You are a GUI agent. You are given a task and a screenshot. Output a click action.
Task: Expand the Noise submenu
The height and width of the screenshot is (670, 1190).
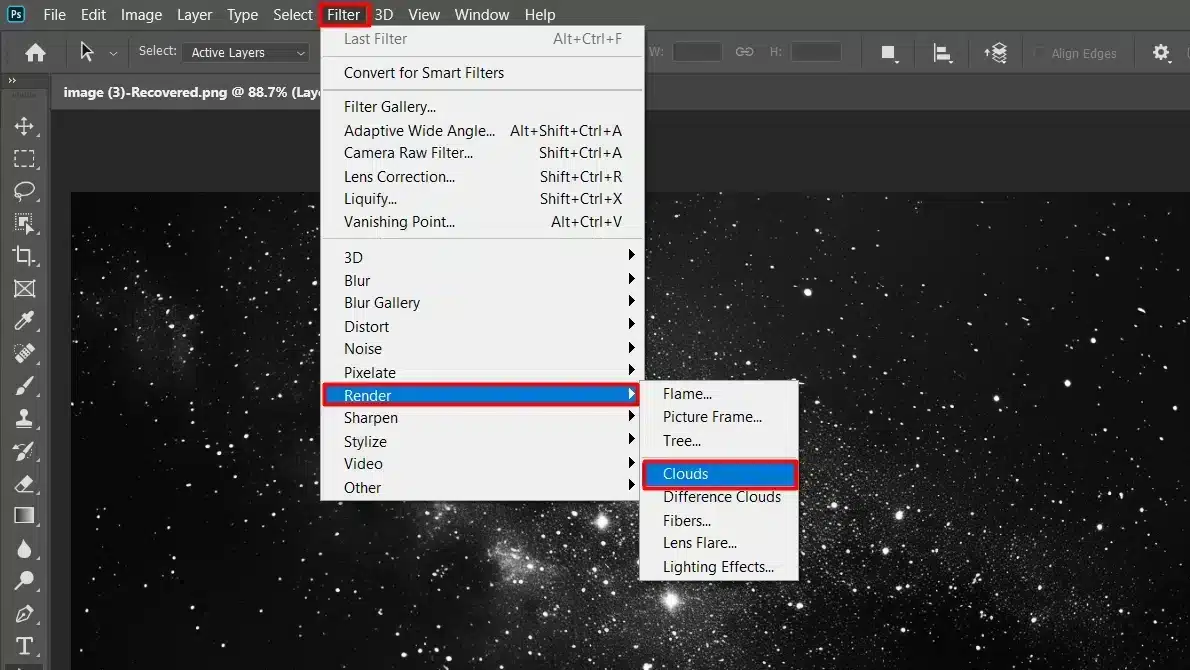(482, 348)
